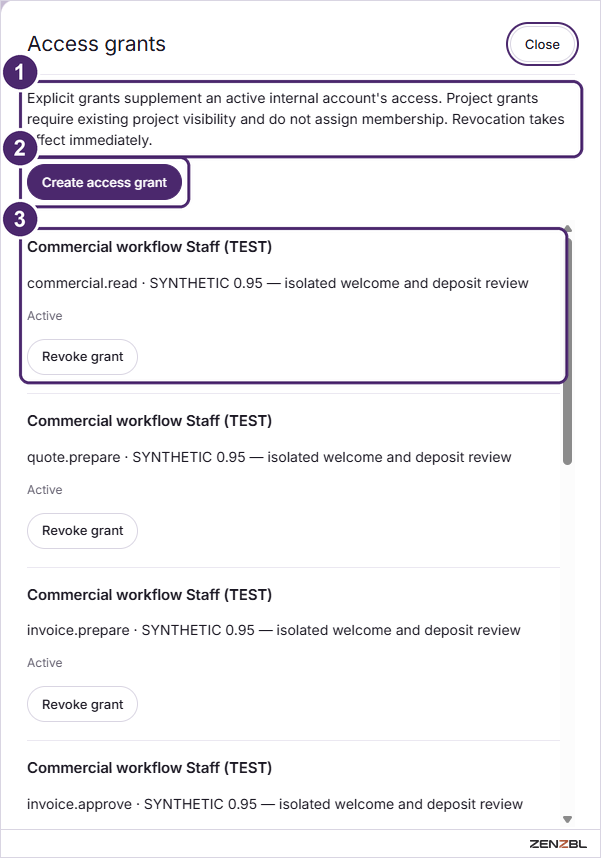Click the commercial.read grant description line
Viewport: 601px width, 858px height.
(x=278, y=283)
